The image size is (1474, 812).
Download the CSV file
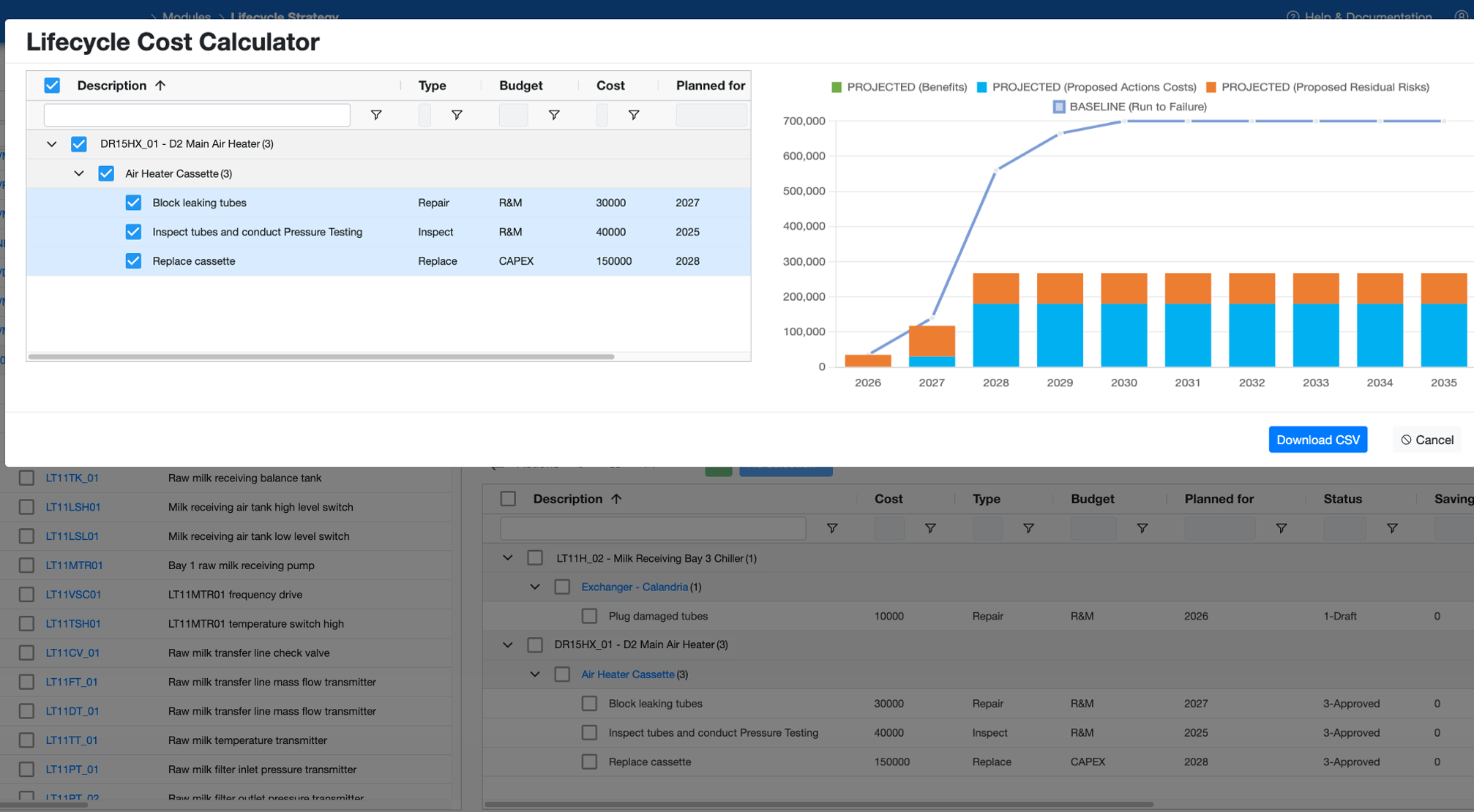(1317, 440)
